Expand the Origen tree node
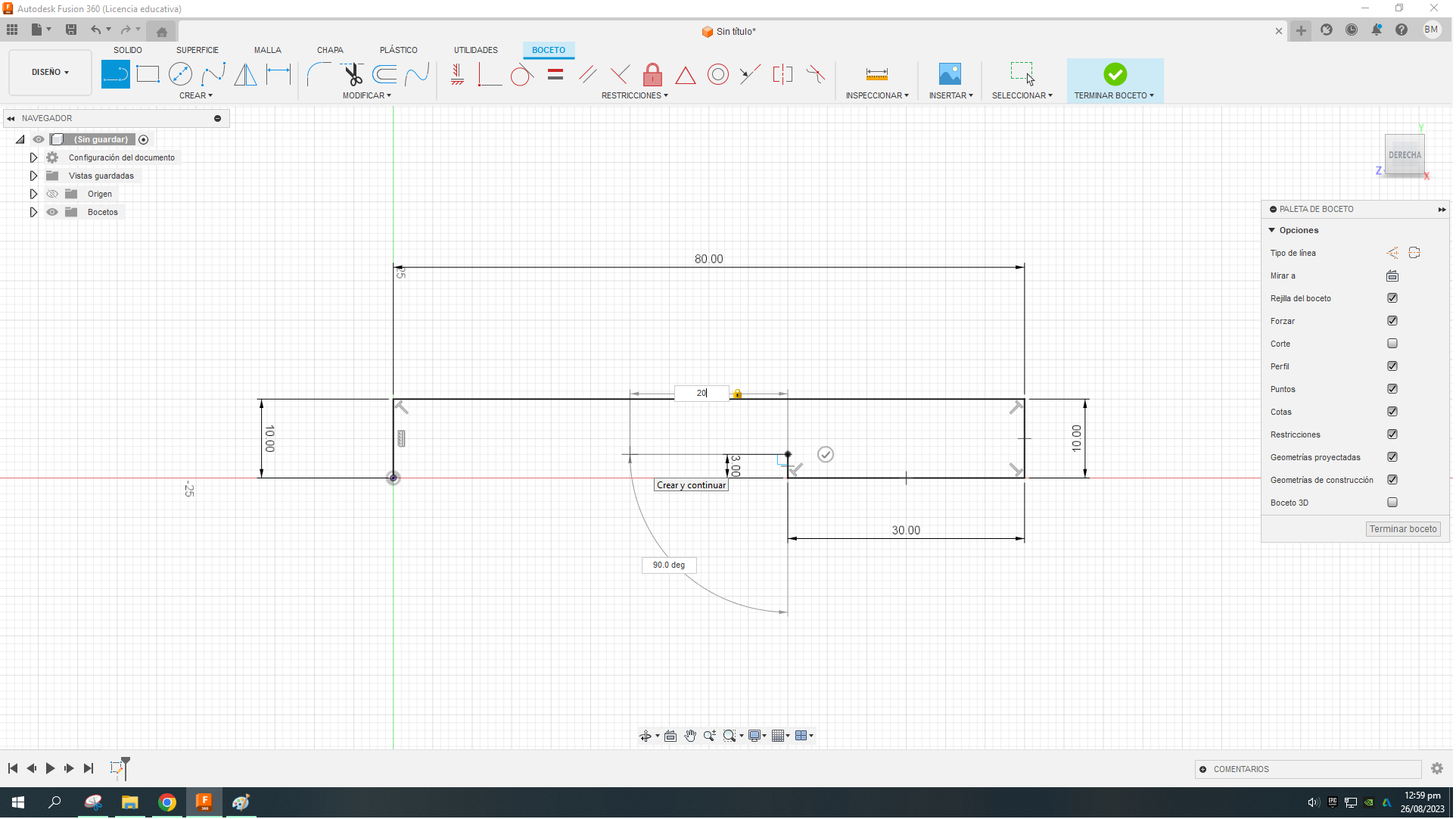 [x=33, y=195]
